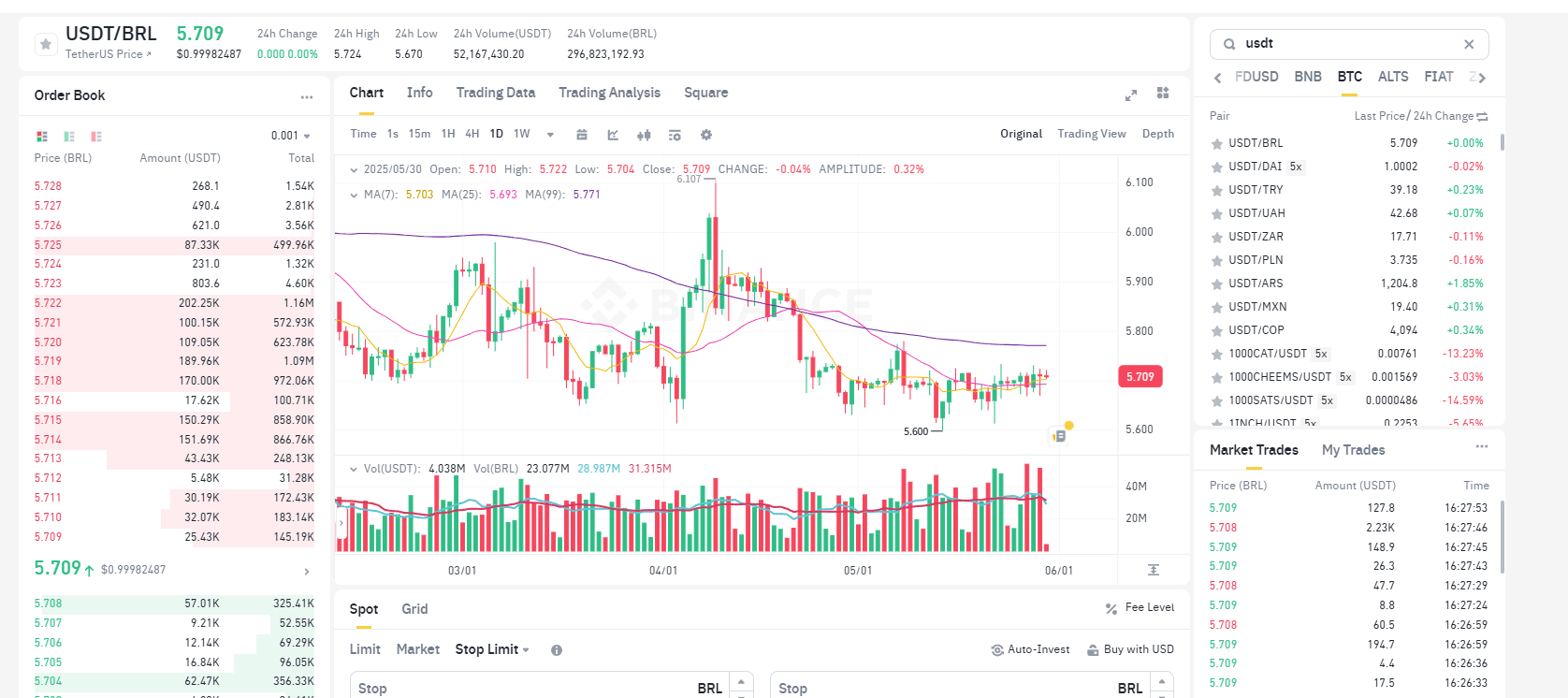This screenshot has width=1568, height=698.
Task: Click pair list scrollbar
Action: 1503,142
